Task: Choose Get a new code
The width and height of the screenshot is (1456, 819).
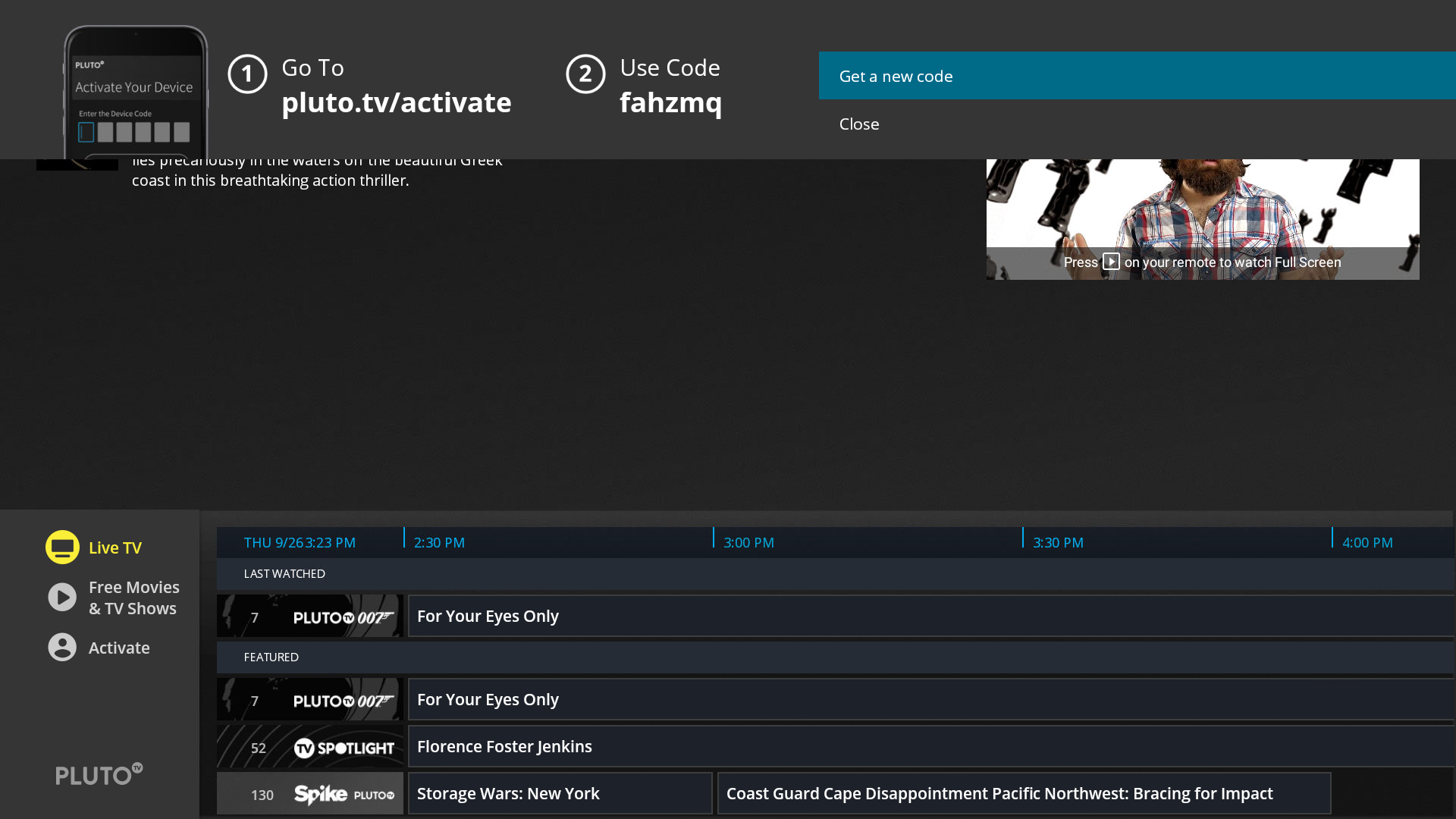Action: (x=1137, y=76)
